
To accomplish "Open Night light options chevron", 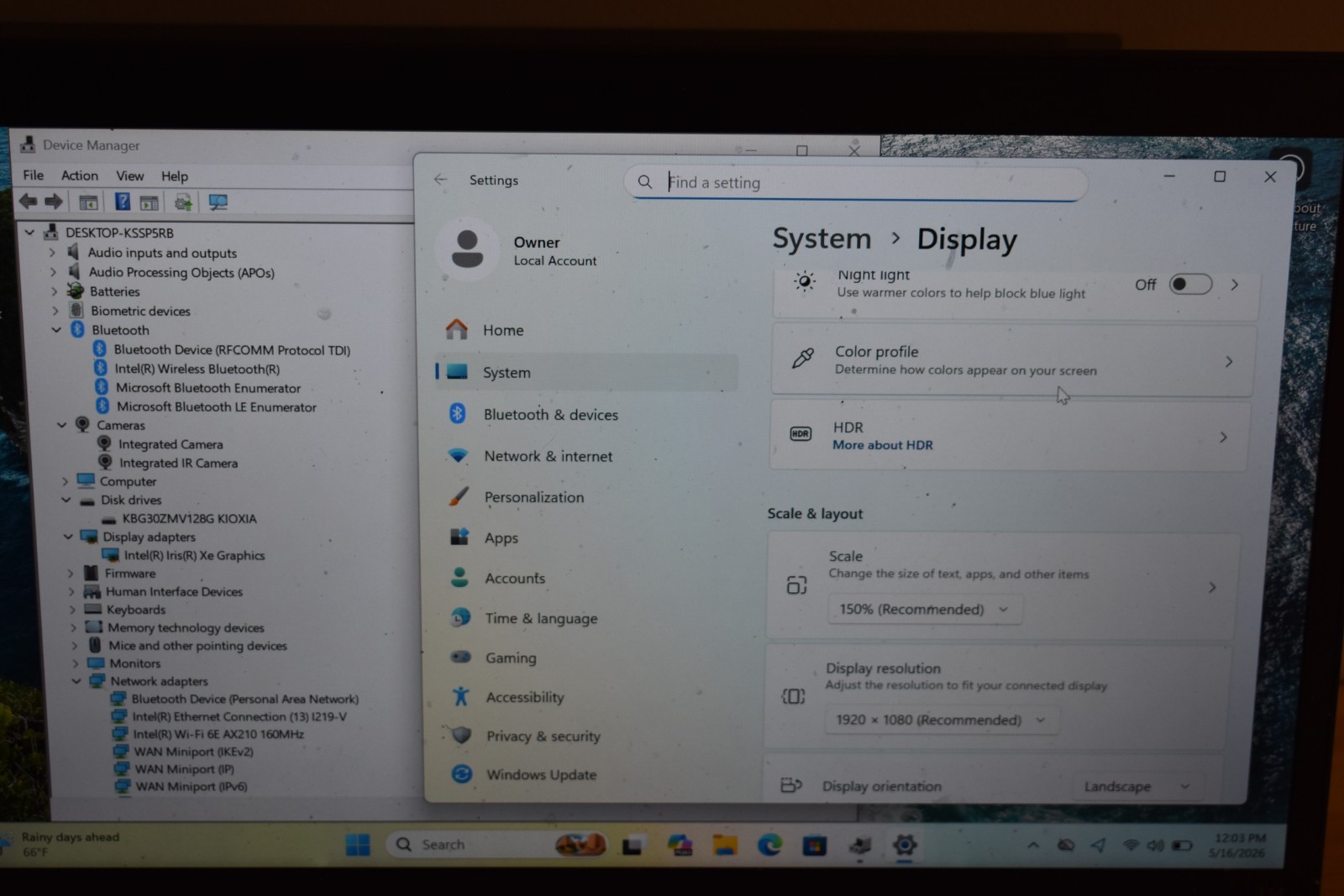I will 1235,285.
